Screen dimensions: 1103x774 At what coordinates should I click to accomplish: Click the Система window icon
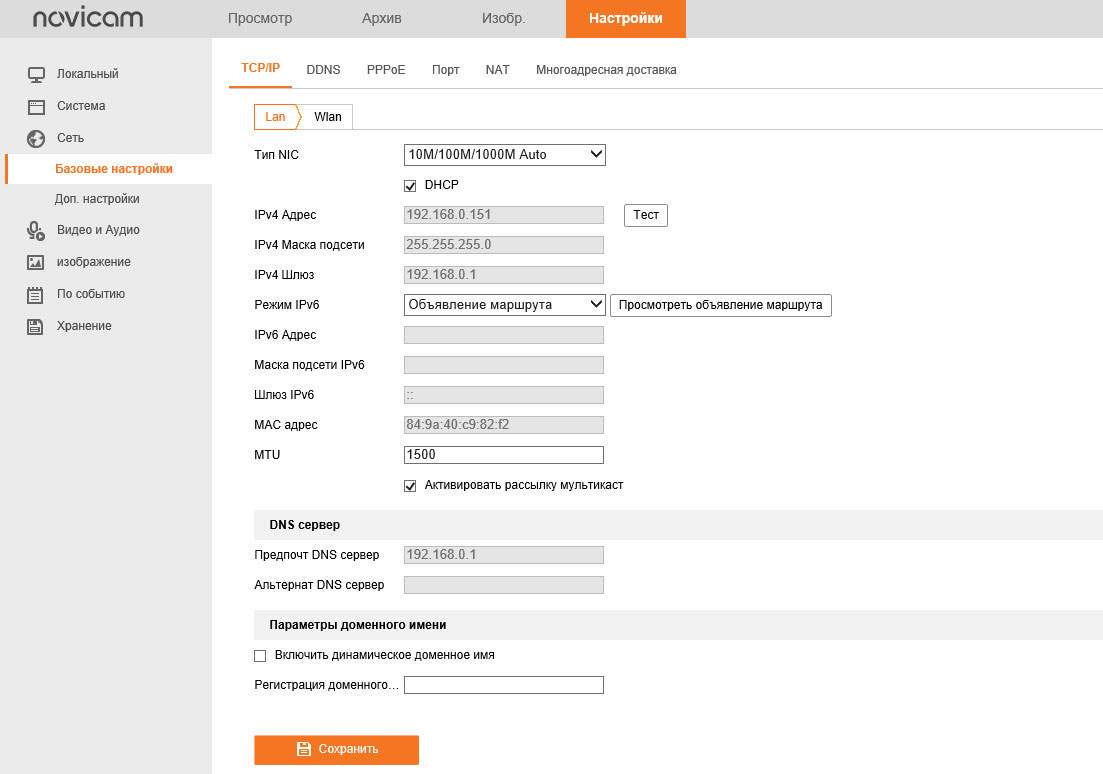click(x=36, y=106)
